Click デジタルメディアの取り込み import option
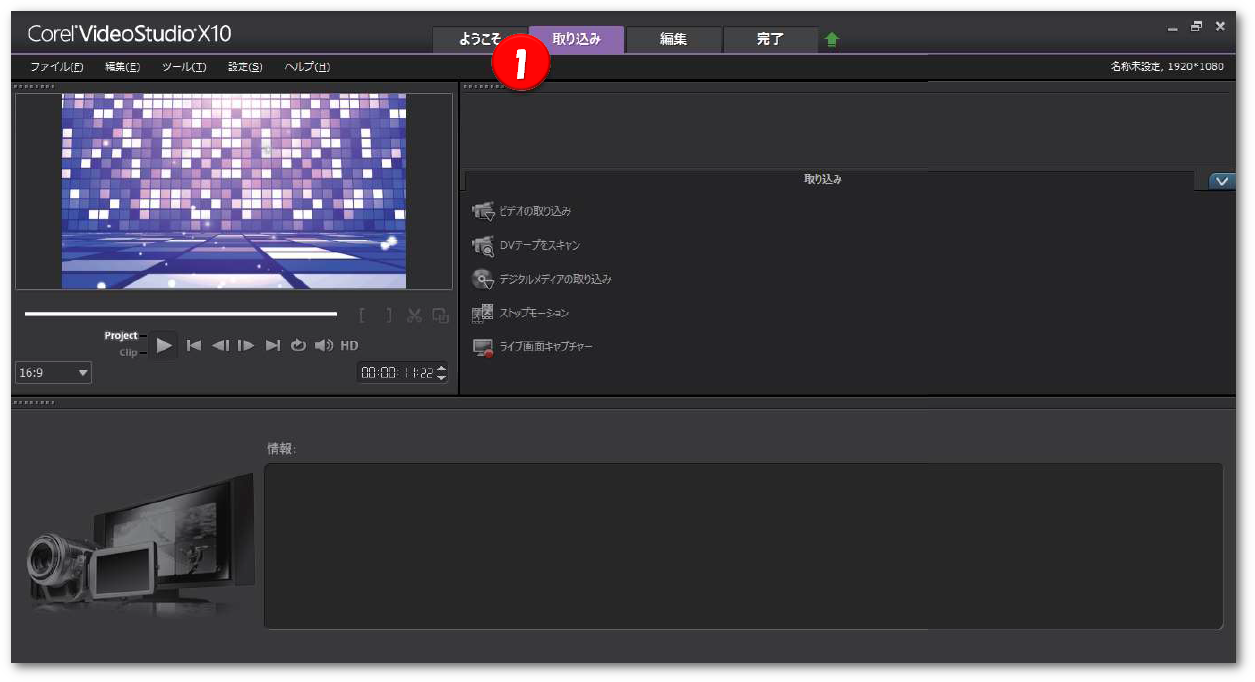1255x682 pixels. [541, 279]
